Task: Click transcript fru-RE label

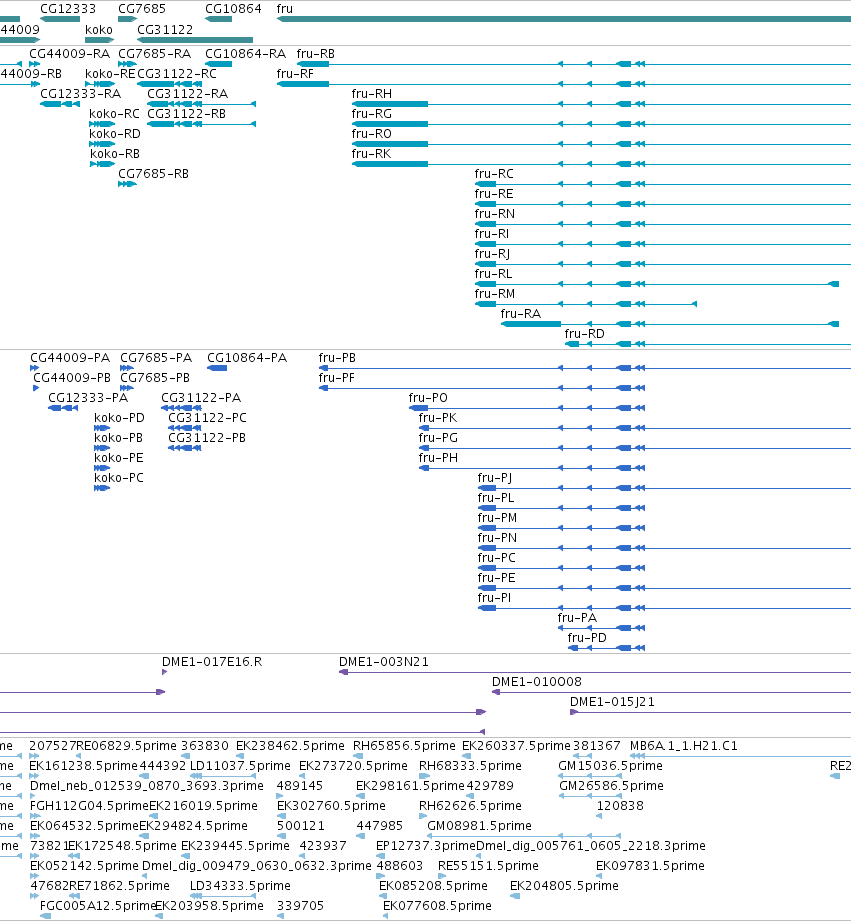Action: pos(494,193)
